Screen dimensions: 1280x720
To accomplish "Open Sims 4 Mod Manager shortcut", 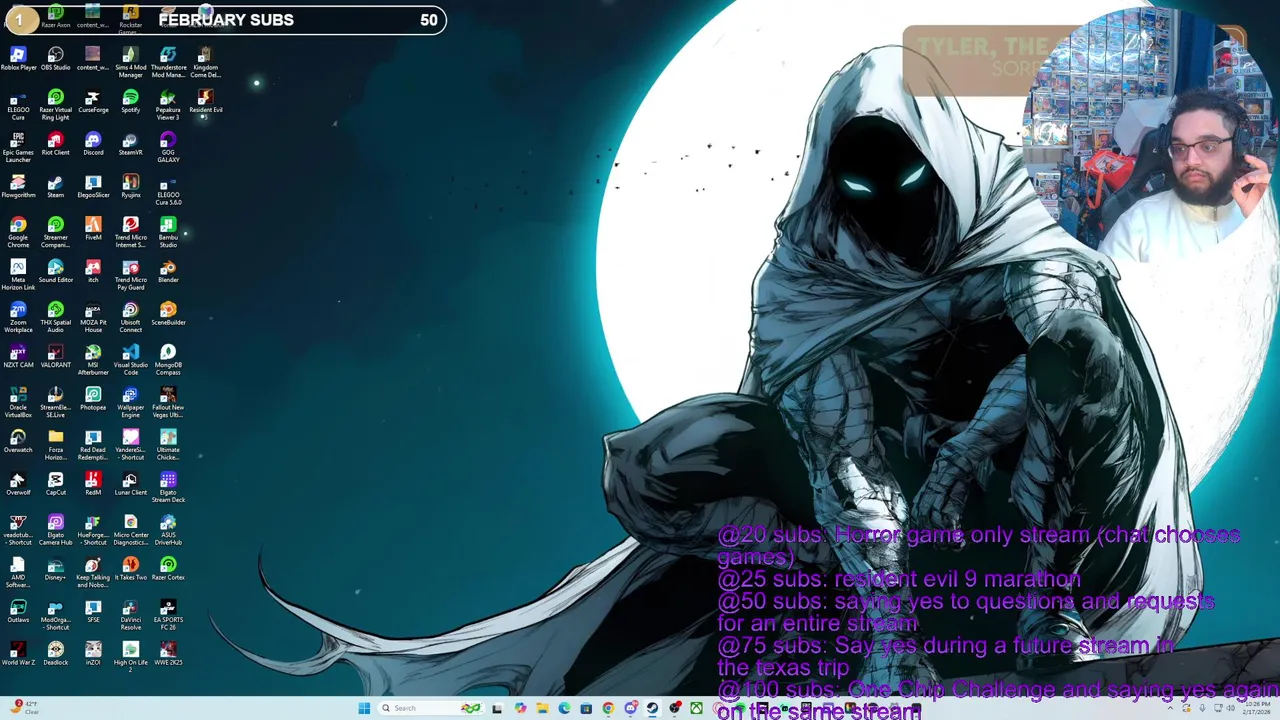I will [x=130, y=62].
